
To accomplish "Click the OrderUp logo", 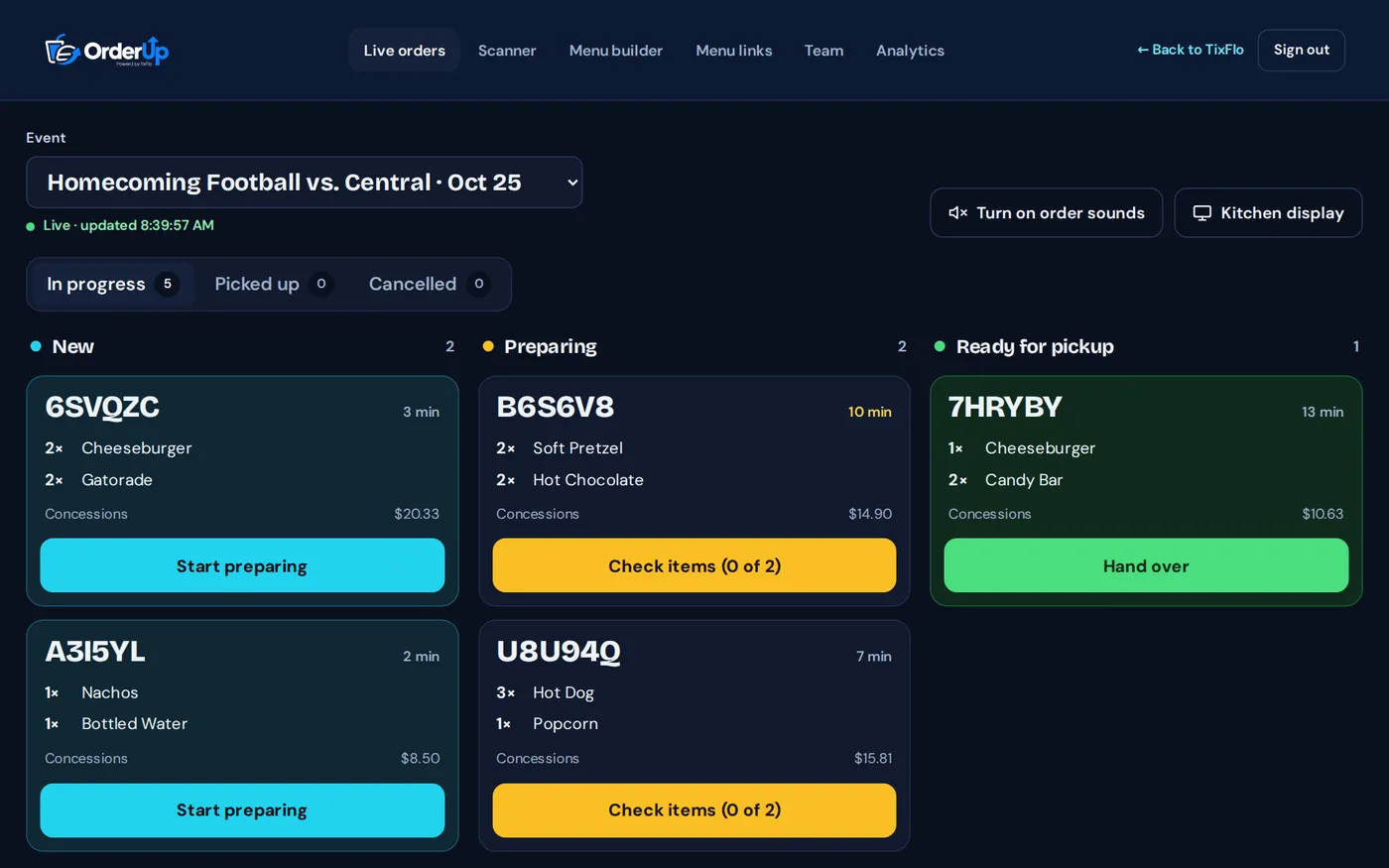I will click(107, 50).
